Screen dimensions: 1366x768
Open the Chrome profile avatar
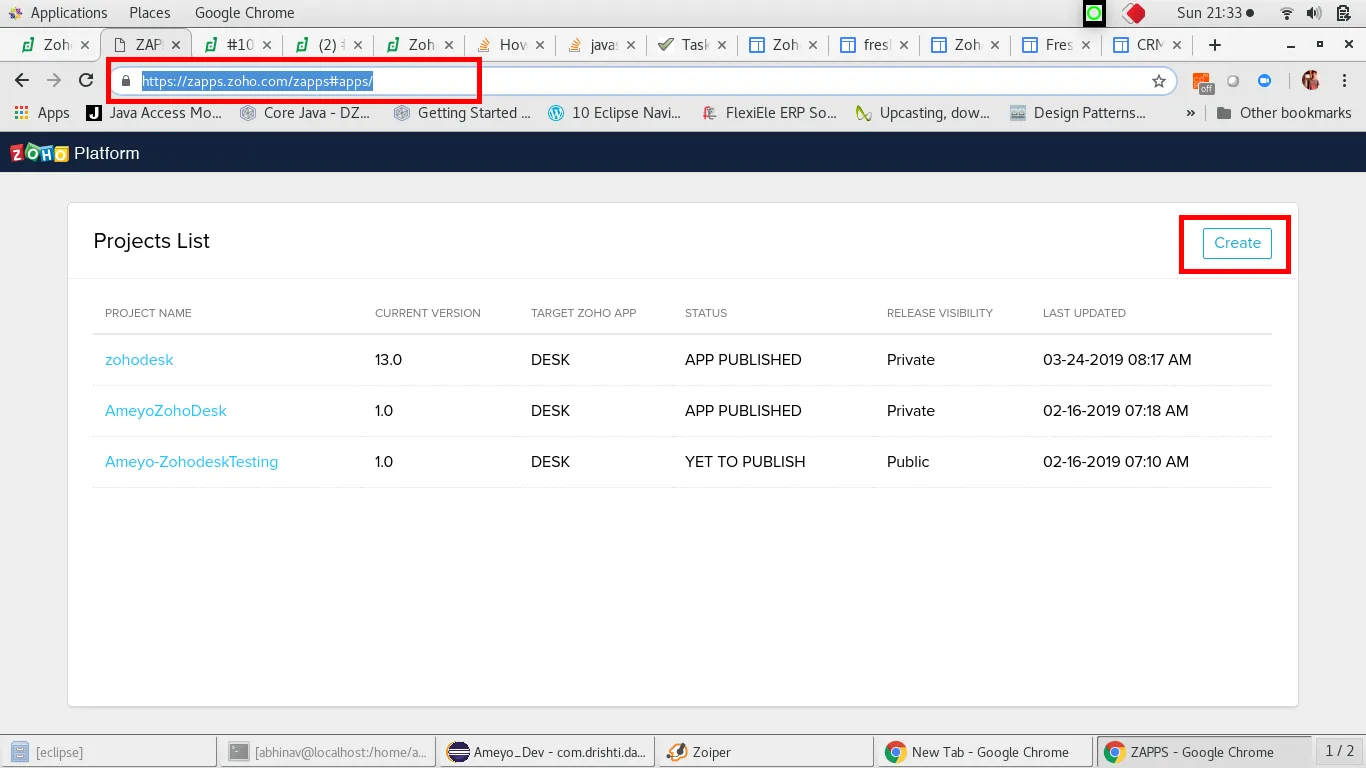click(x=1311, y=81)
